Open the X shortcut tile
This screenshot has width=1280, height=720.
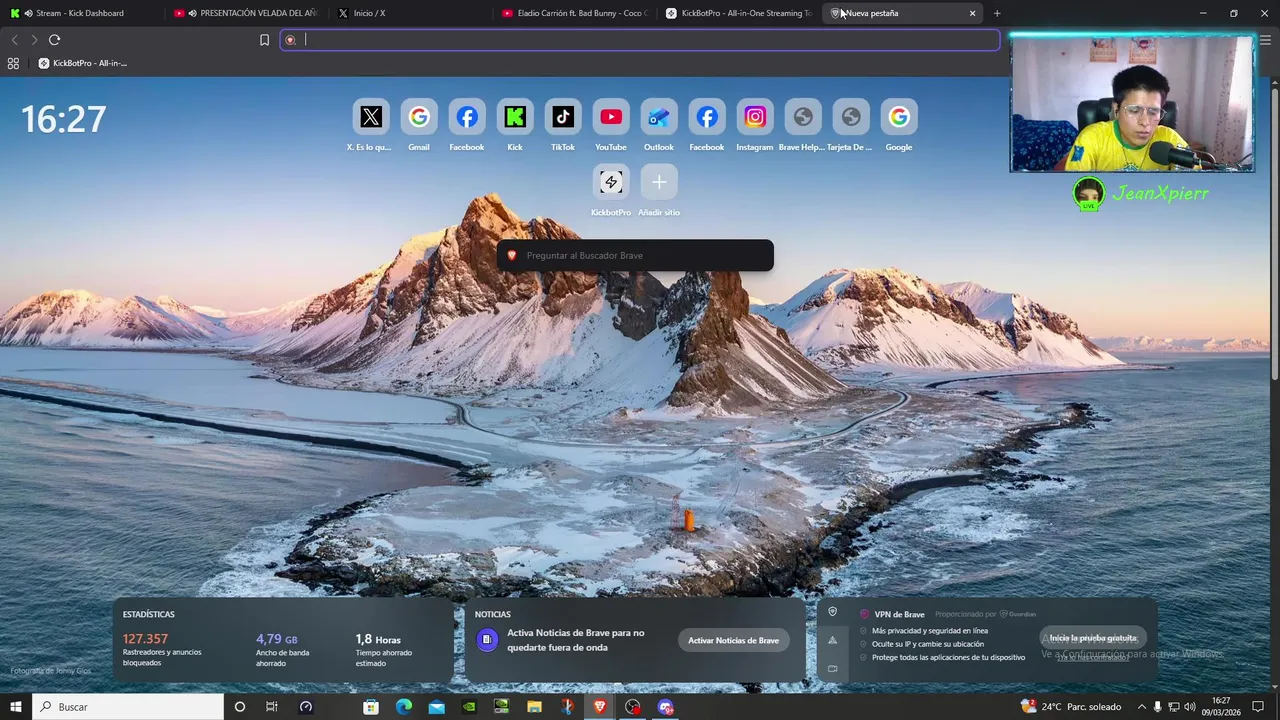tap(371, 117)
